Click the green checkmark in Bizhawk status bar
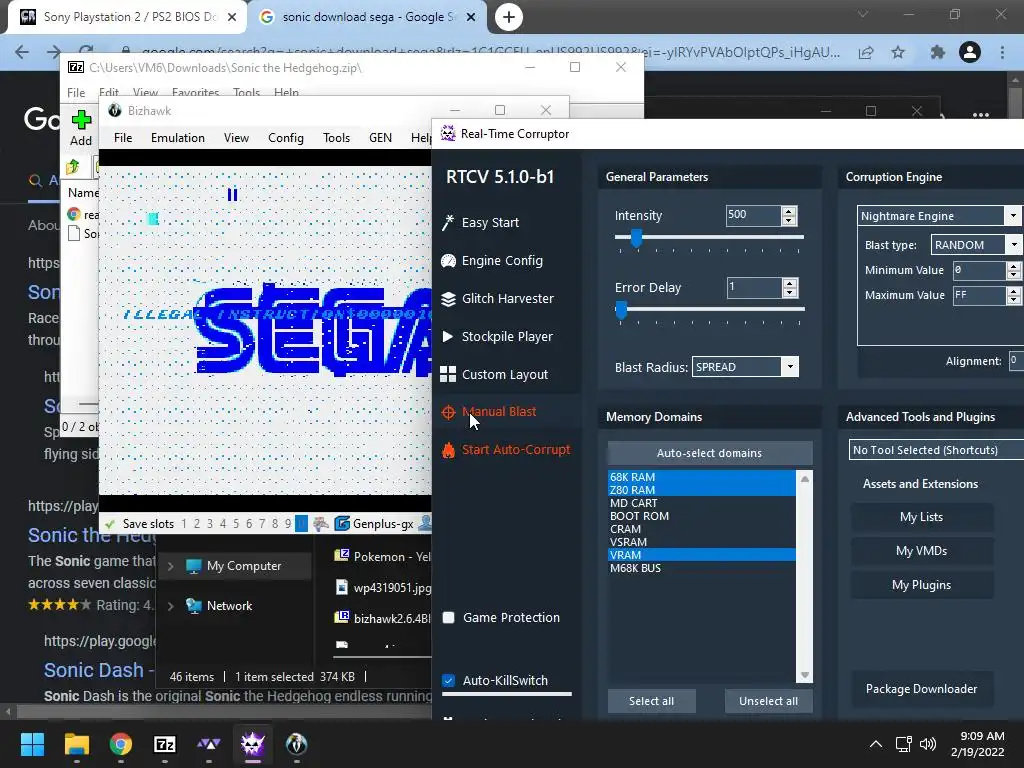The image size is (1024, 768). click(x=110, y=524)
